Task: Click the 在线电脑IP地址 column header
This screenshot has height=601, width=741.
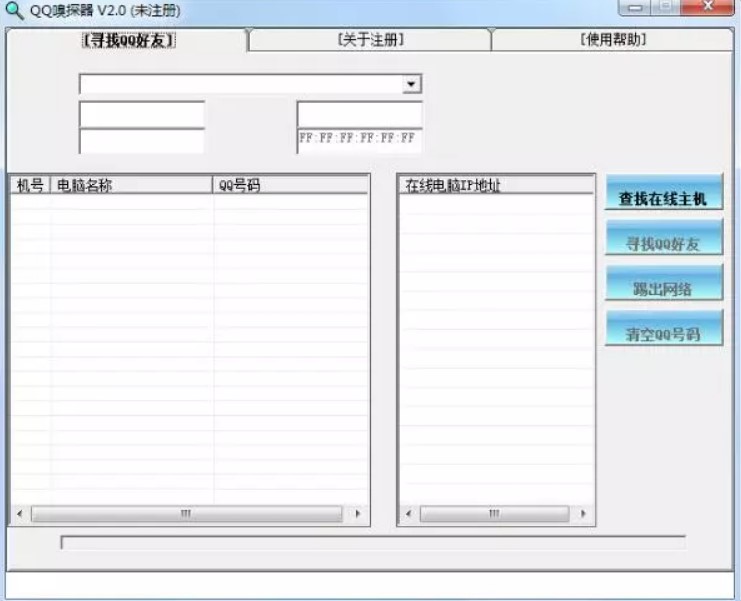Action: tap(496, 185)
